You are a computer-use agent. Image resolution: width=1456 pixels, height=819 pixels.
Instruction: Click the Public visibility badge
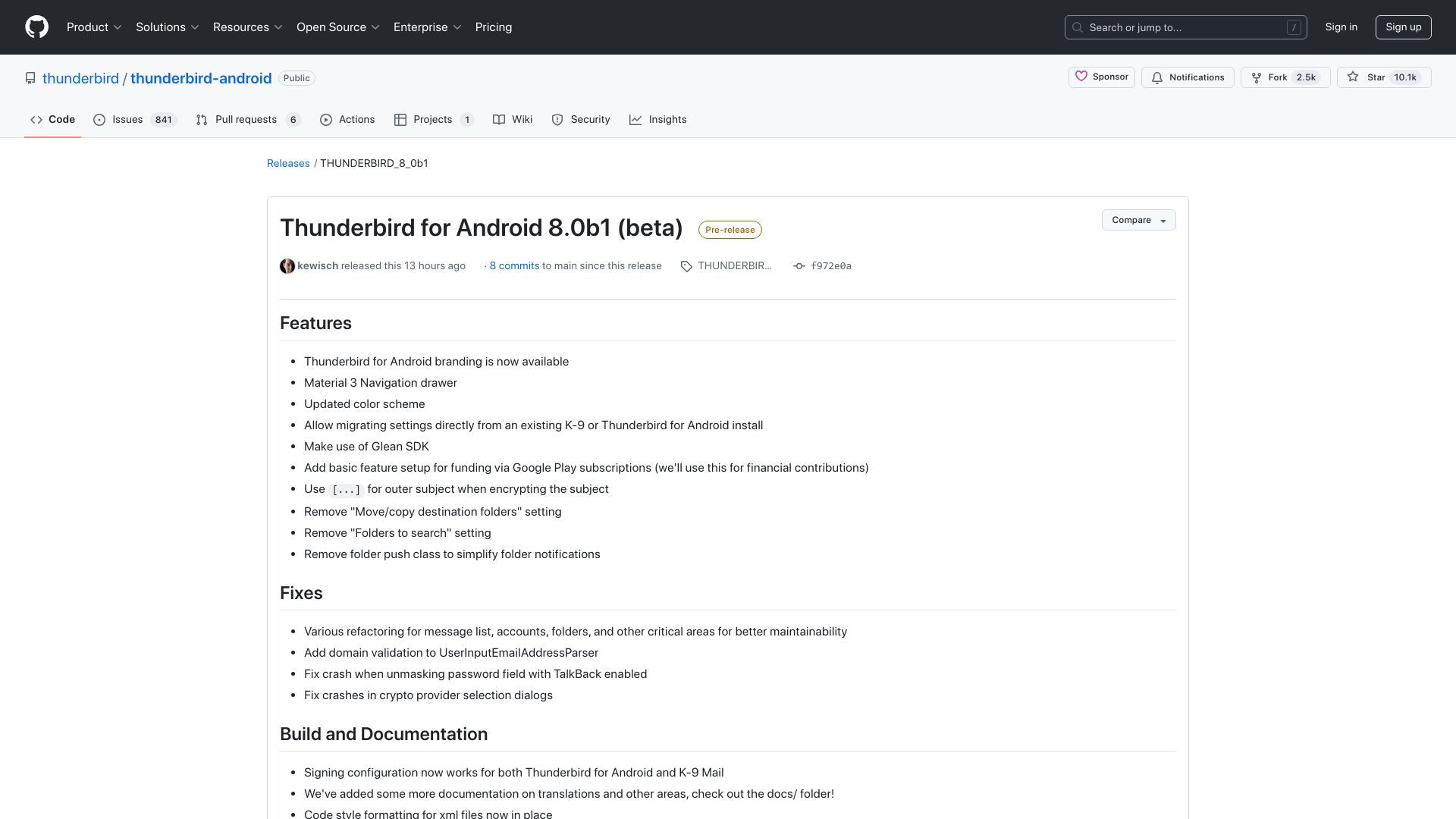click(297, 78)
